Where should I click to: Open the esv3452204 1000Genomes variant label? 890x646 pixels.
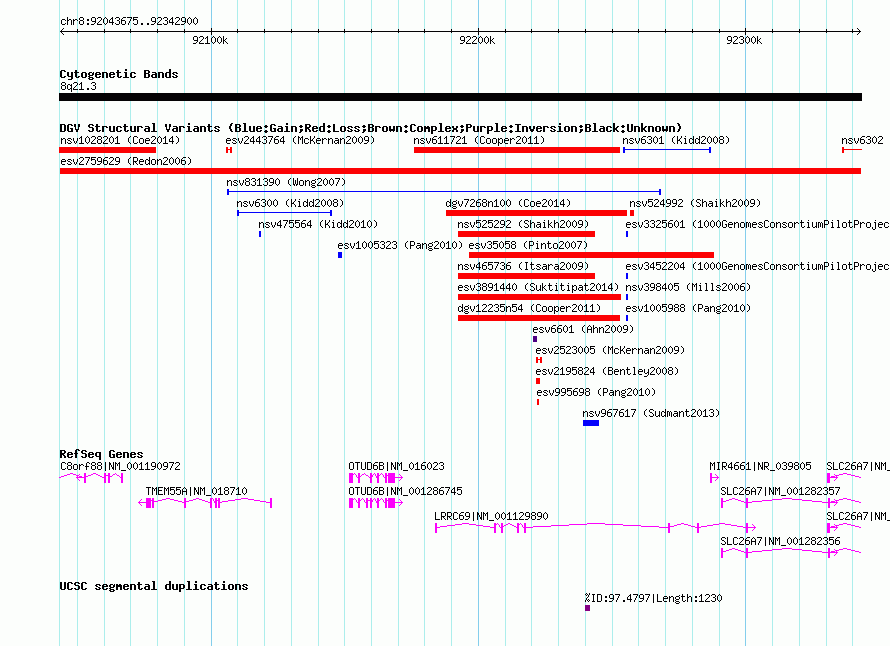(757, 266)
